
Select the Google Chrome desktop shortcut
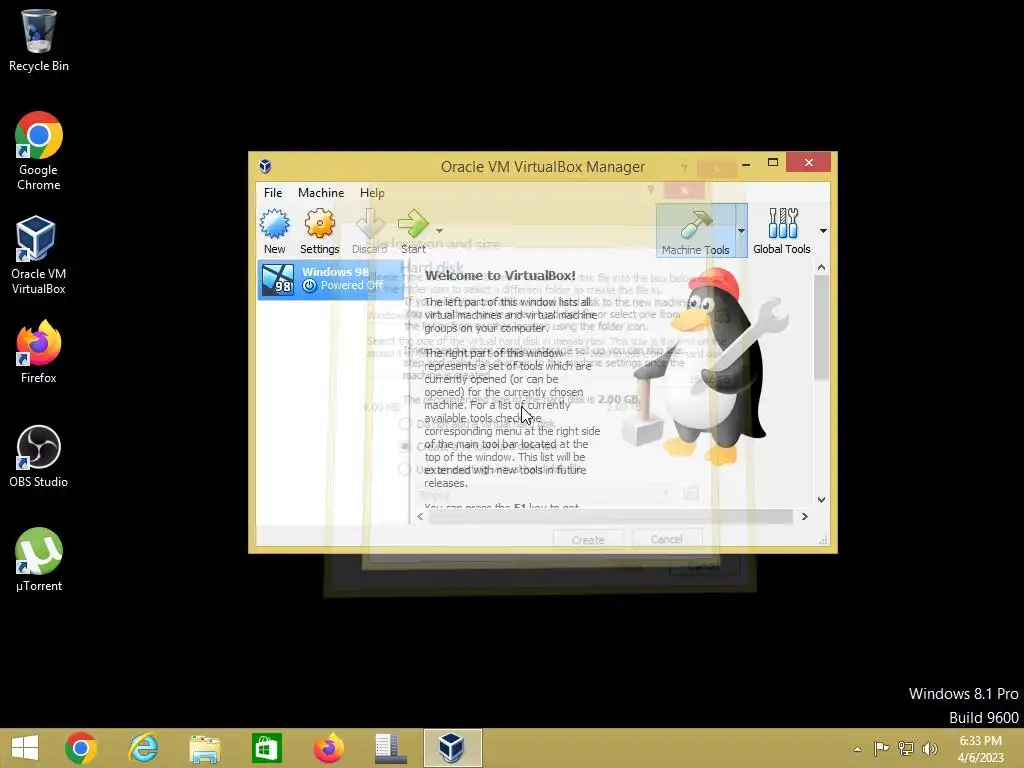(x=39, y=152)
